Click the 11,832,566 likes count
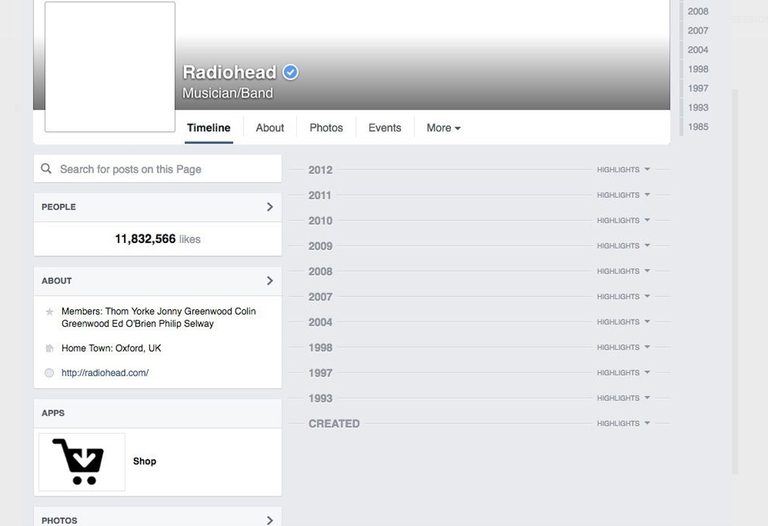The width and height of the screenshot is (768, 526). pyautogui.click(x=158, y=239)
